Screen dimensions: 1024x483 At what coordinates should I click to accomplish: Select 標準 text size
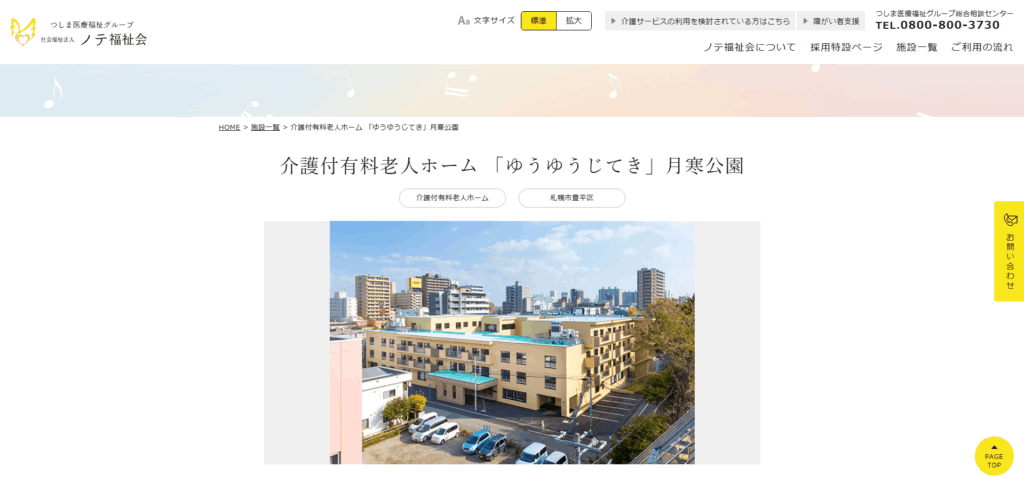click(x=539, y=21)
